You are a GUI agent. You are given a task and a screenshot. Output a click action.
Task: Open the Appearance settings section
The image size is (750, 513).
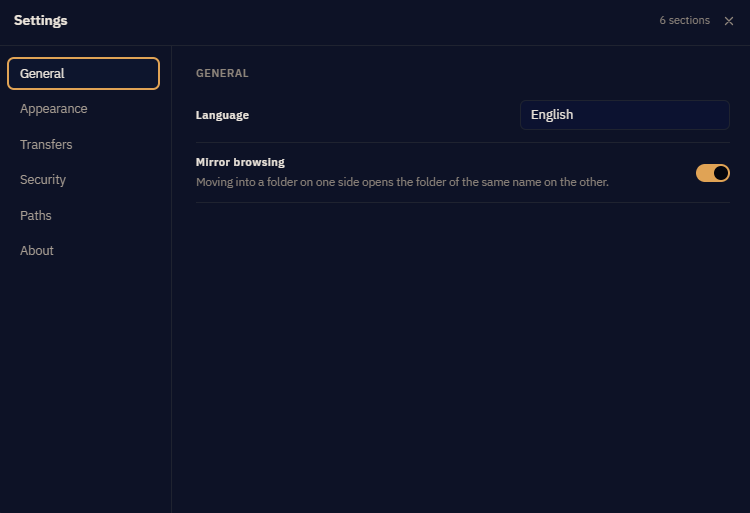coord(83,109)
